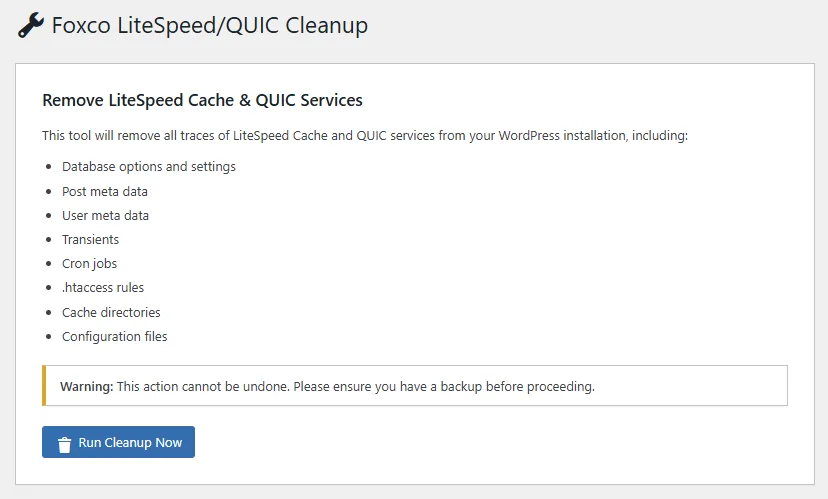
Task: Click the bold "Warning:" label
Action: 86,386
